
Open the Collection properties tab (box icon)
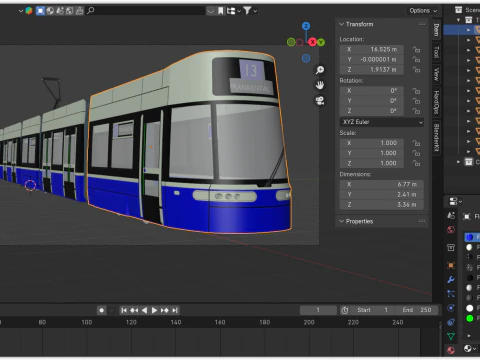pyautogui.click(x=451, y=248)
